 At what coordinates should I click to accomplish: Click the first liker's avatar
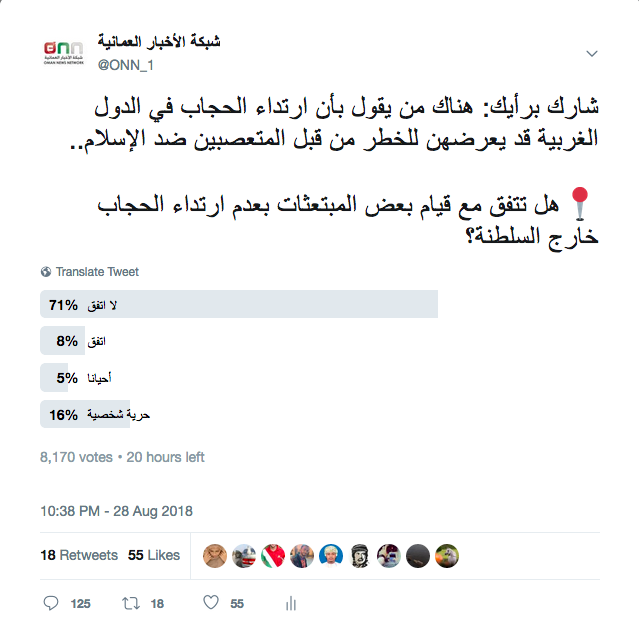(213, 556)
